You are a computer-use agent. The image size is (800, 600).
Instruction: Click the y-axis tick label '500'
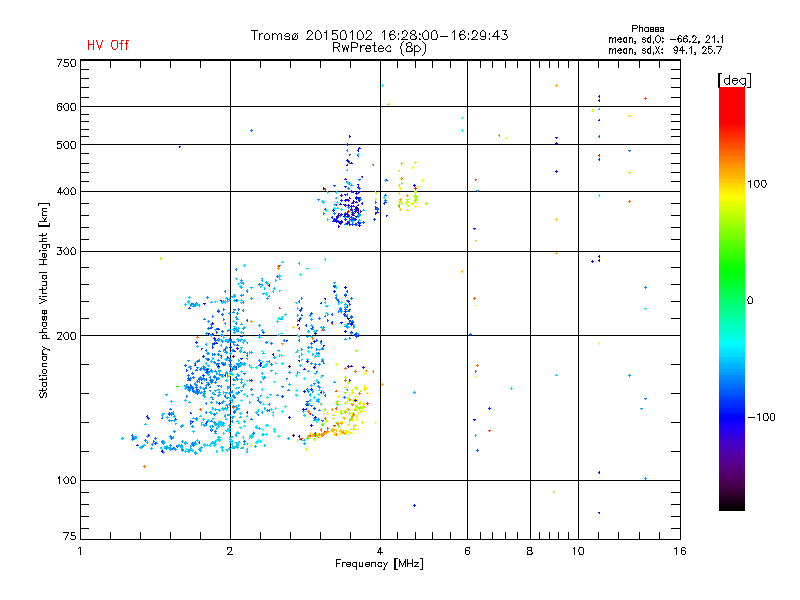click(x=66, y=145)
